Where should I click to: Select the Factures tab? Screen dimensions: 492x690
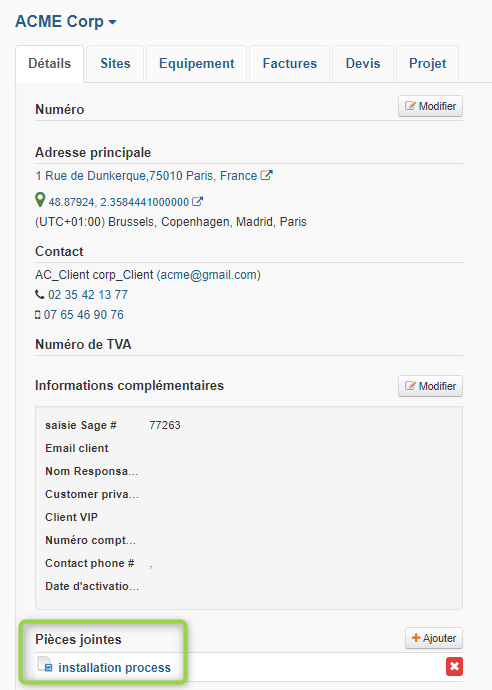(x=290, y=64)
